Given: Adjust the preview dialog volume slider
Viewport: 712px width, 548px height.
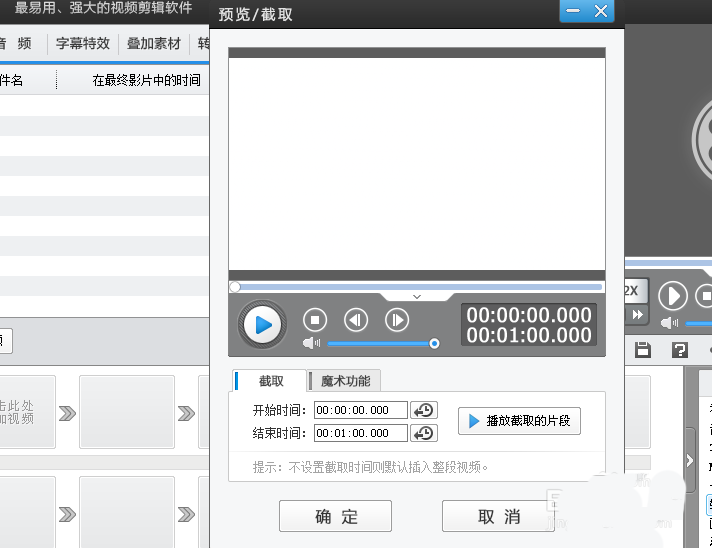Looking at the screenshot, I should click(383, 344).
